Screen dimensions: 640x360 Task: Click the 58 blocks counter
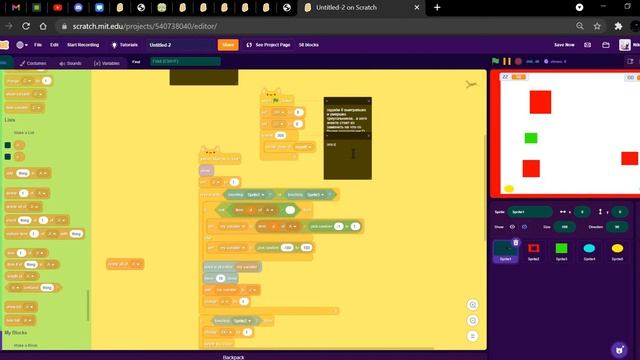(x=309, y=45)
